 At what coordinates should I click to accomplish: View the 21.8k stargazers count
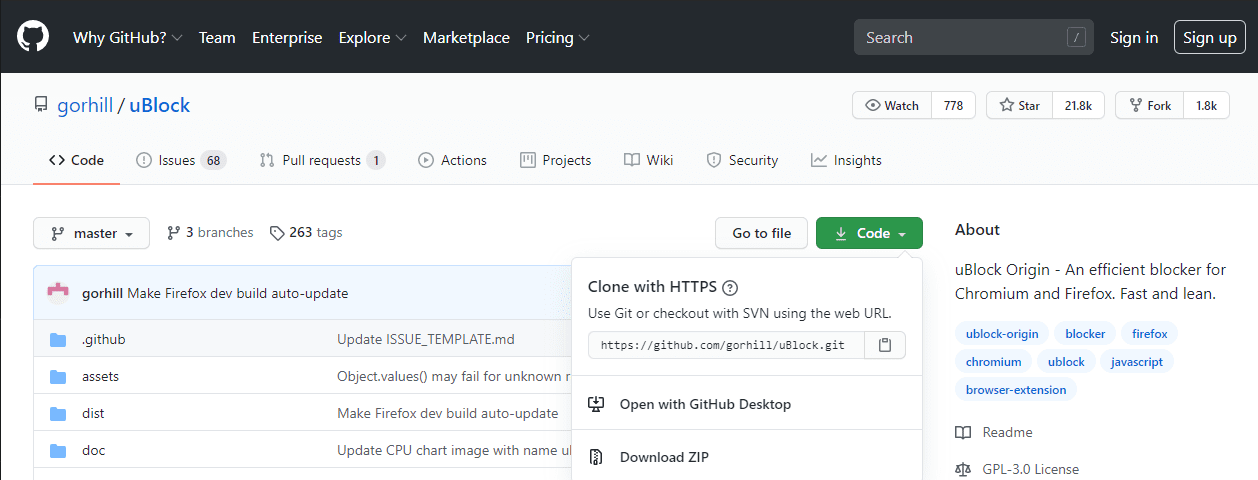[x=1078, y=105]
